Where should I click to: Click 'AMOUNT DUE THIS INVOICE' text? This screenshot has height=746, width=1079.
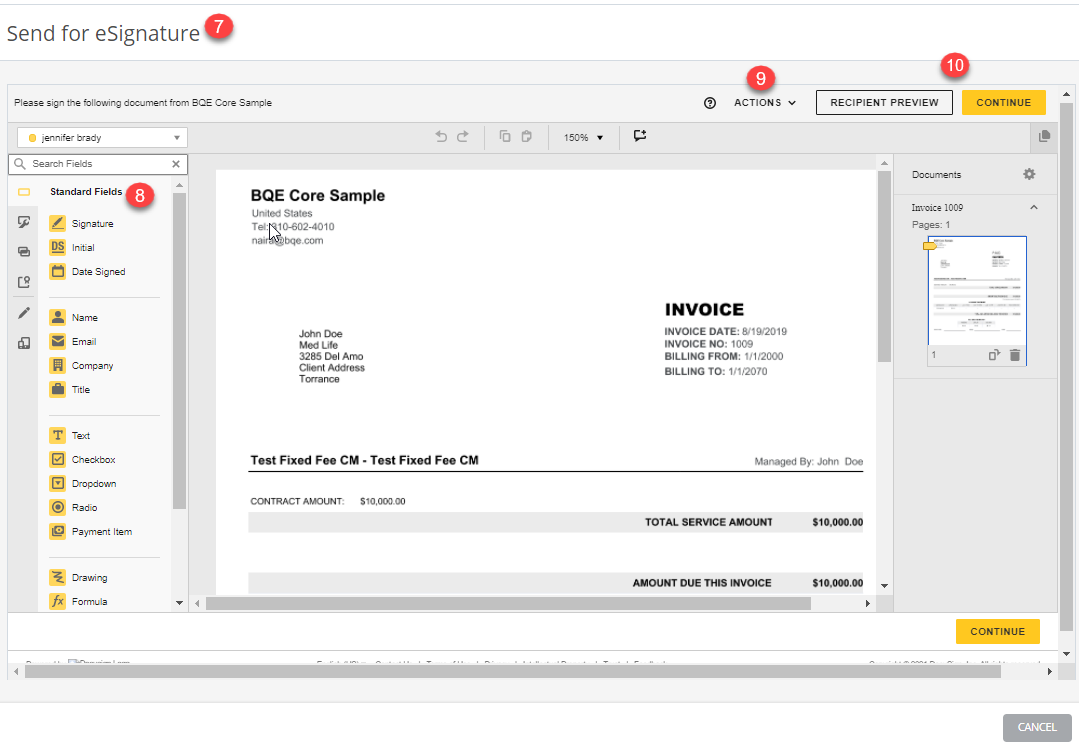702,583
